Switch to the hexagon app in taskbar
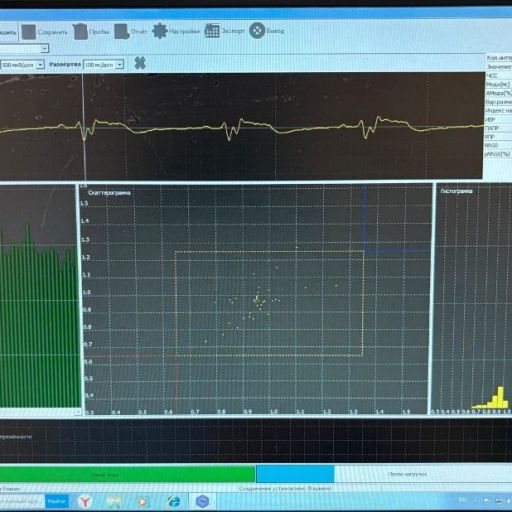This screenshot has width=512, height=512. (202, 501)
